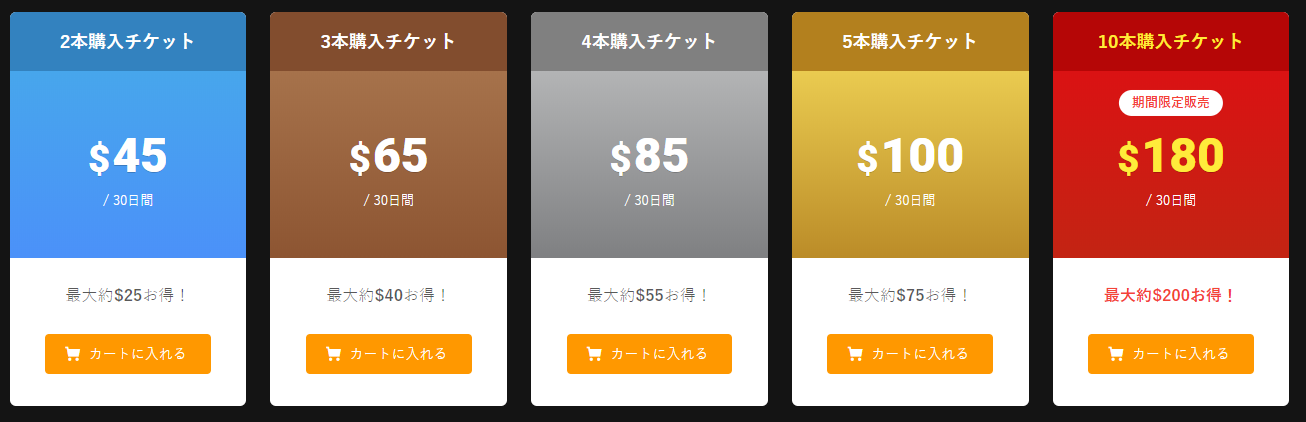Click cart icon in 3本購入チケット card

coord(333,354)
